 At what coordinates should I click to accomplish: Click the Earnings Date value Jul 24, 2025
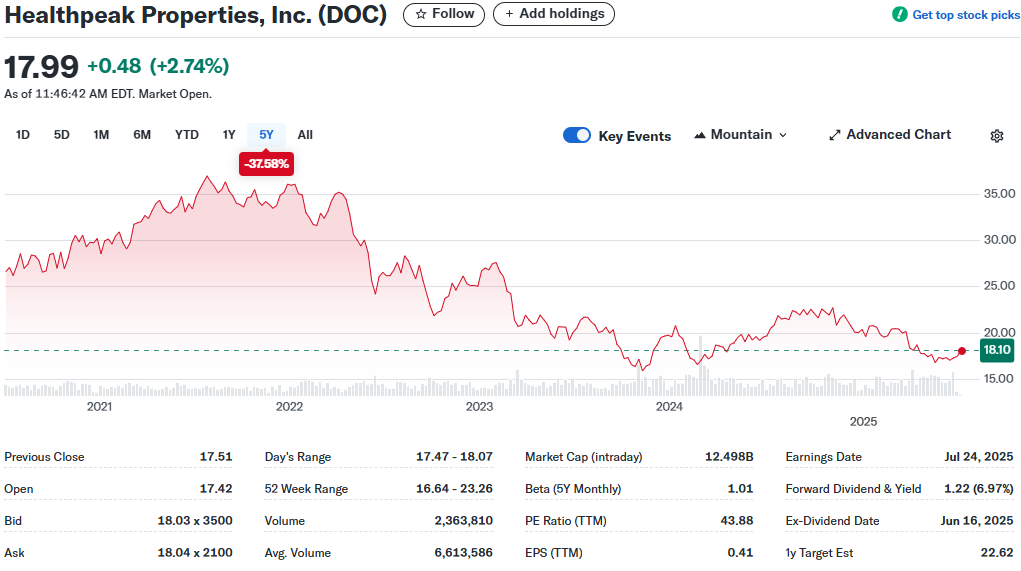pyautogui.click(x=979, y=456)
